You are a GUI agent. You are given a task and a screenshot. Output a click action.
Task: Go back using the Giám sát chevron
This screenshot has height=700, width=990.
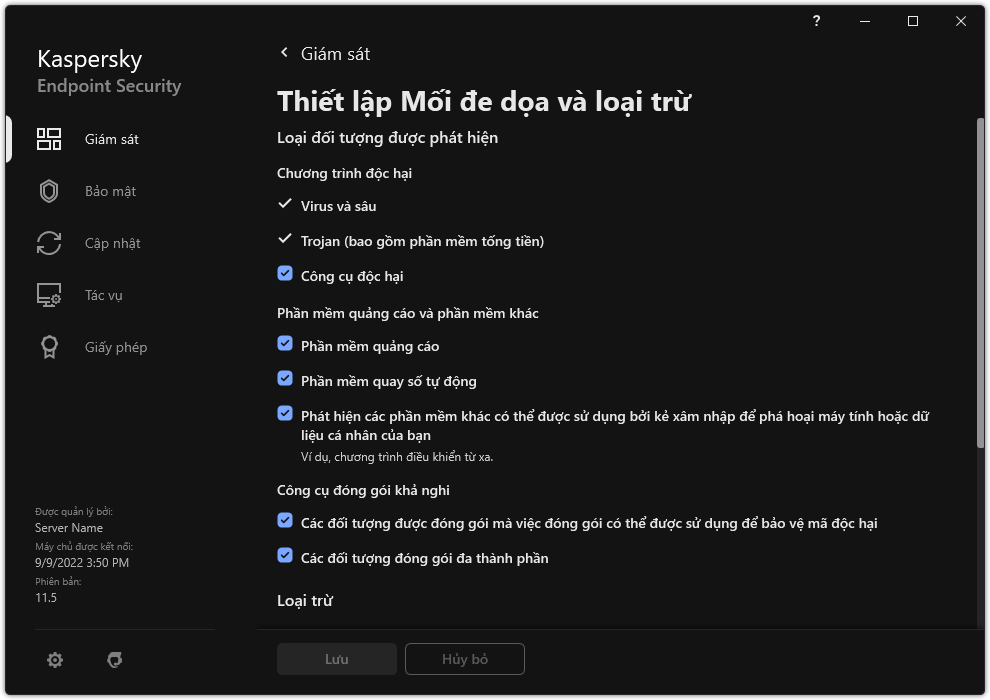point(285,53)
